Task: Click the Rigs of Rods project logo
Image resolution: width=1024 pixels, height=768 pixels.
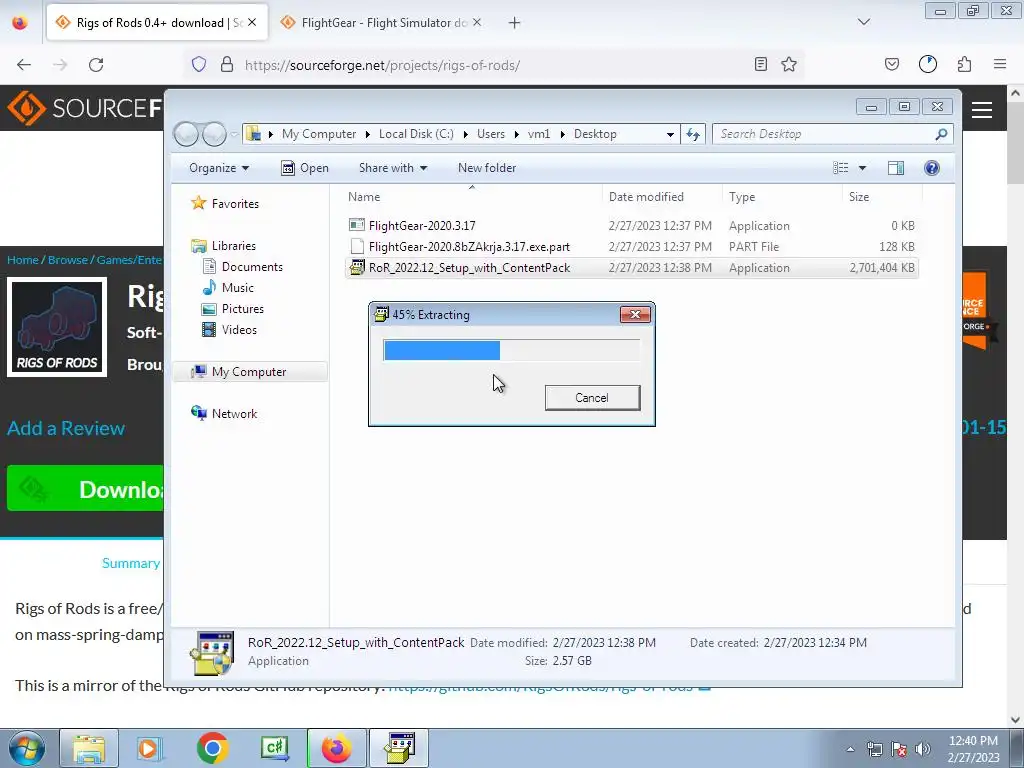Action: [x=57, y=327]
